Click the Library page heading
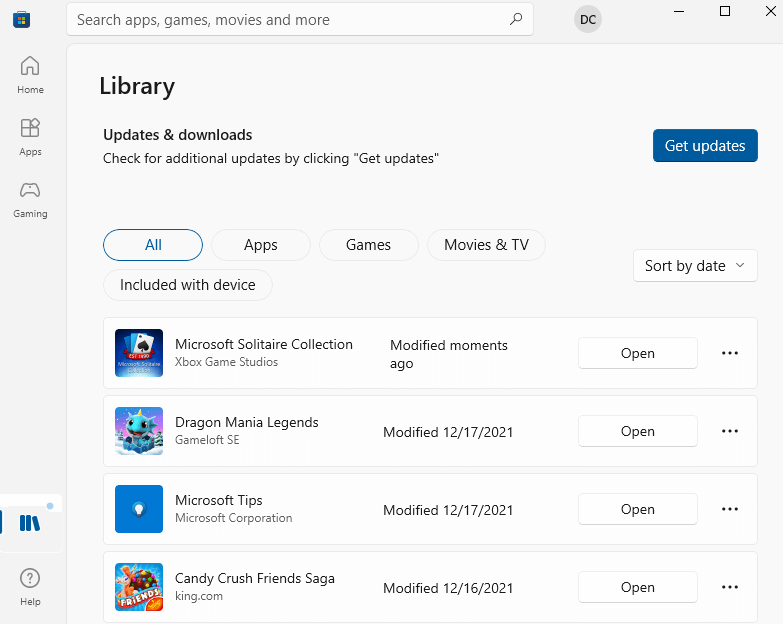This screenshot has height=624, width=783. coord(137,86)
